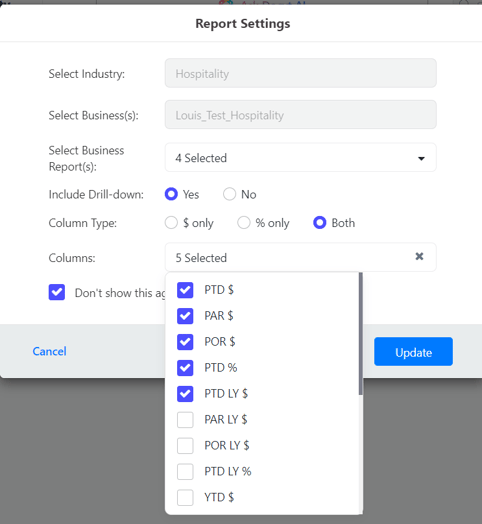Check the YTD $ column checkbox
The width and height of the screenshot is (482, 524).
click(185, 498)
